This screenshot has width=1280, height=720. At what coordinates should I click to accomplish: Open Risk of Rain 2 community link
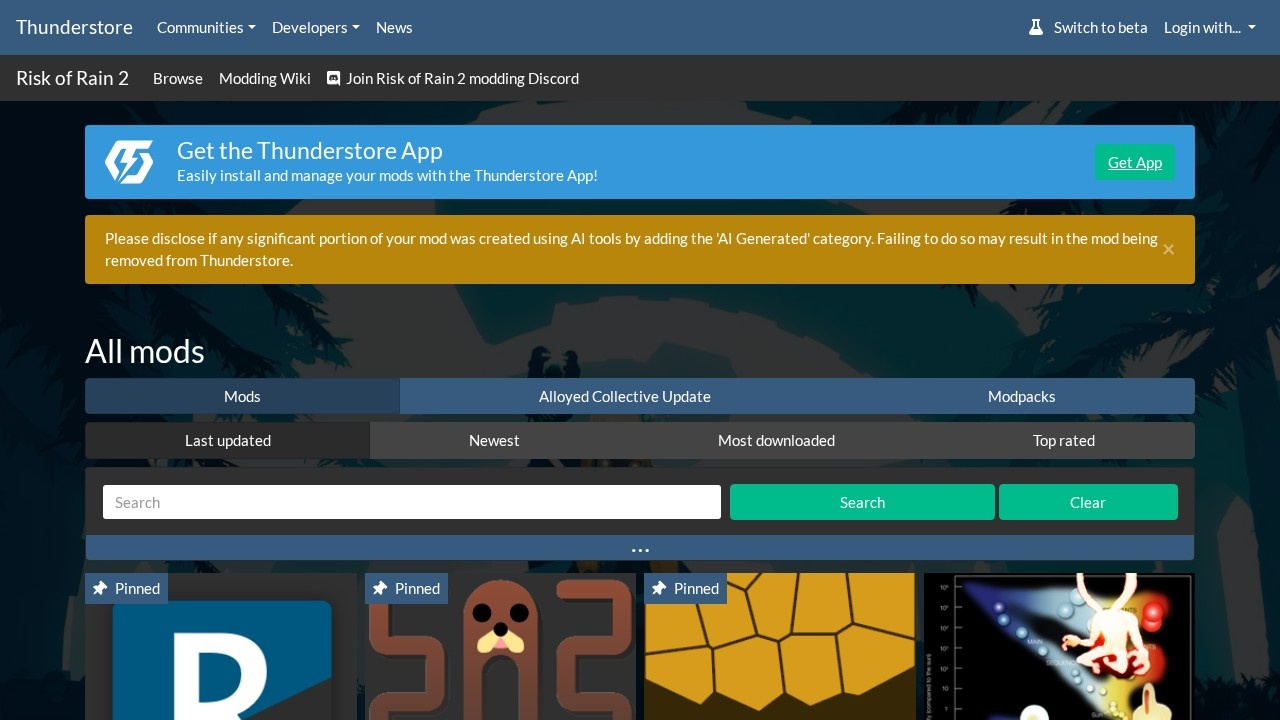[72, 78]
